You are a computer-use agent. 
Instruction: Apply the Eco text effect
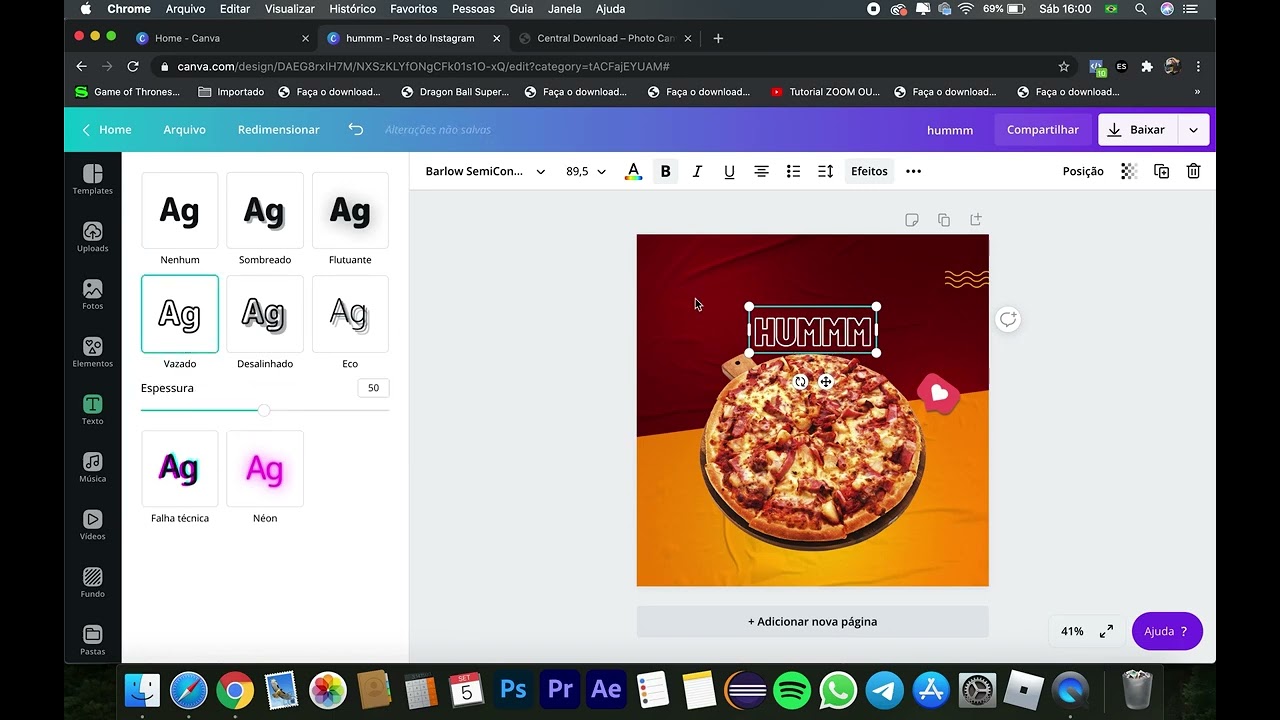click(x=350, y=314)
